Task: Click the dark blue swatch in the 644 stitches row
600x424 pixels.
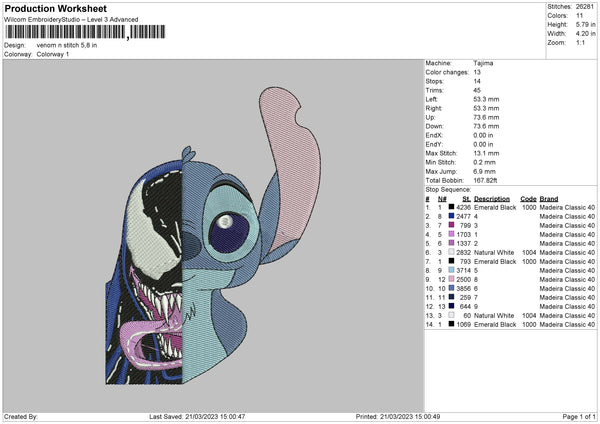Action: click(452, 306)
